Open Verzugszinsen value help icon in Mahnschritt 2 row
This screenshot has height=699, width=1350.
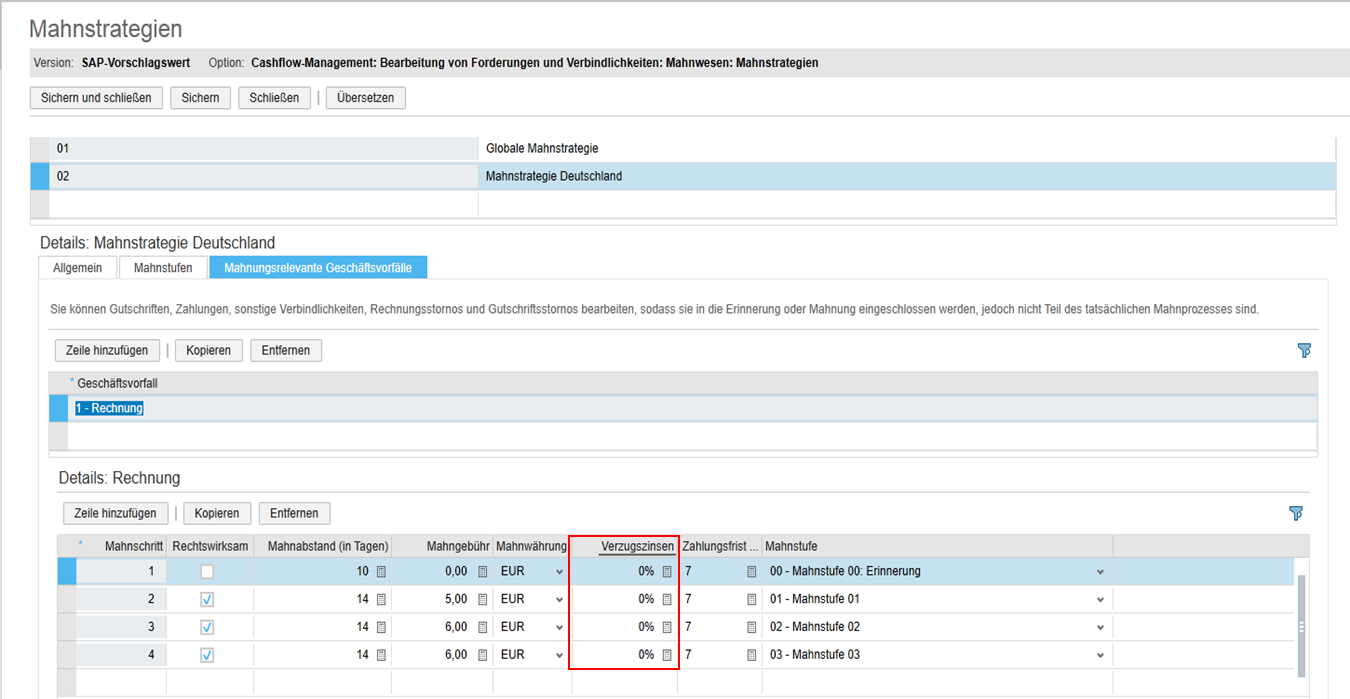[x=667, y=599]
